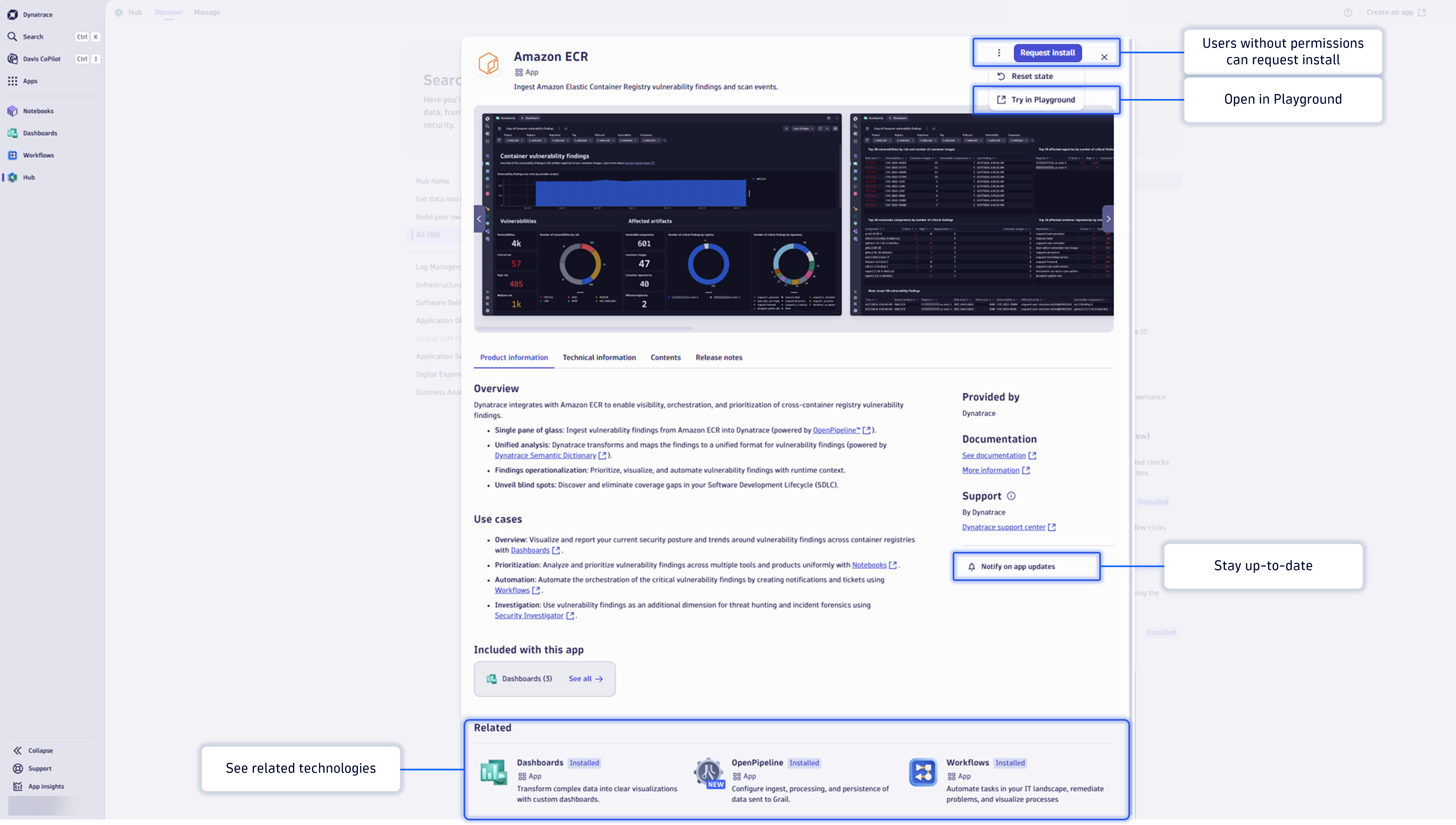Switch to the Technical information tab
This screenshot has height=825, width=1456.
tap(599, 358)
